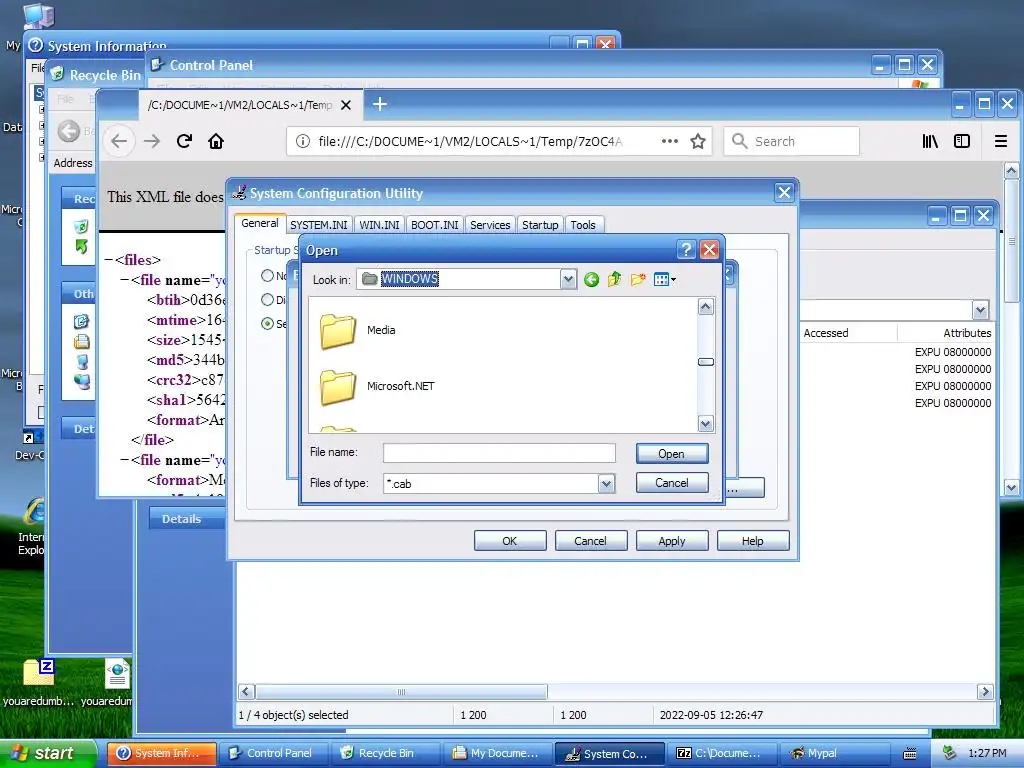This screenshot has height=768, width=1024.
Task: Expand the Files of type dropdown
Action: click(x=606, y=483)
